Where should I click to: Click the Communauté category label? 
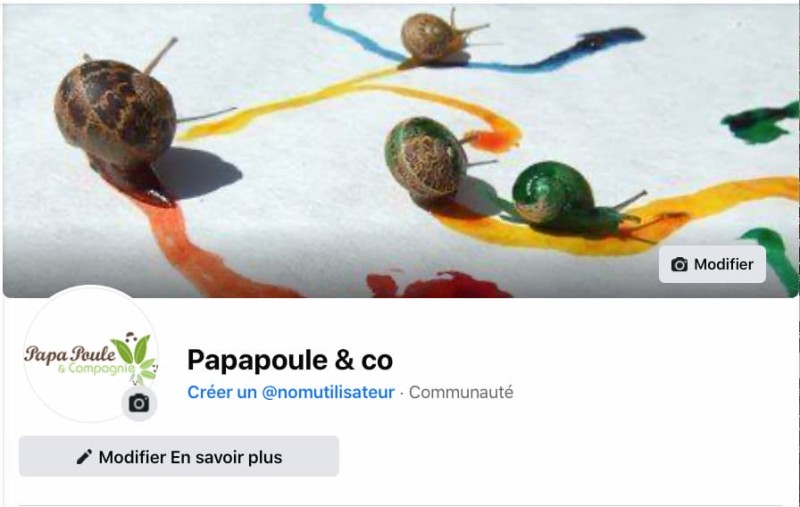tap(461, 392)
